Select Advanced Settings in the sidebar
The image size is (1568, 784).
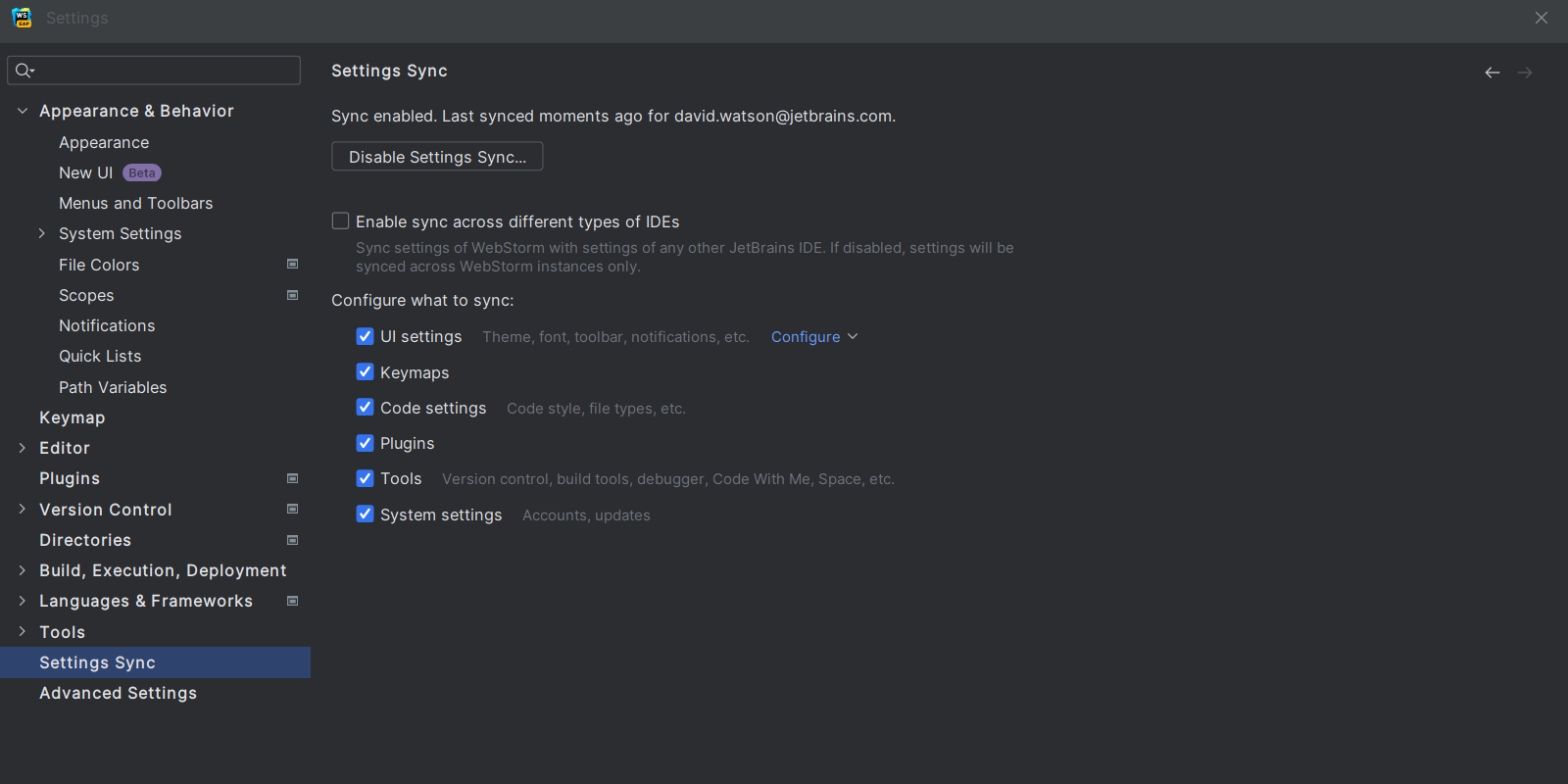(x=118, y=693)
